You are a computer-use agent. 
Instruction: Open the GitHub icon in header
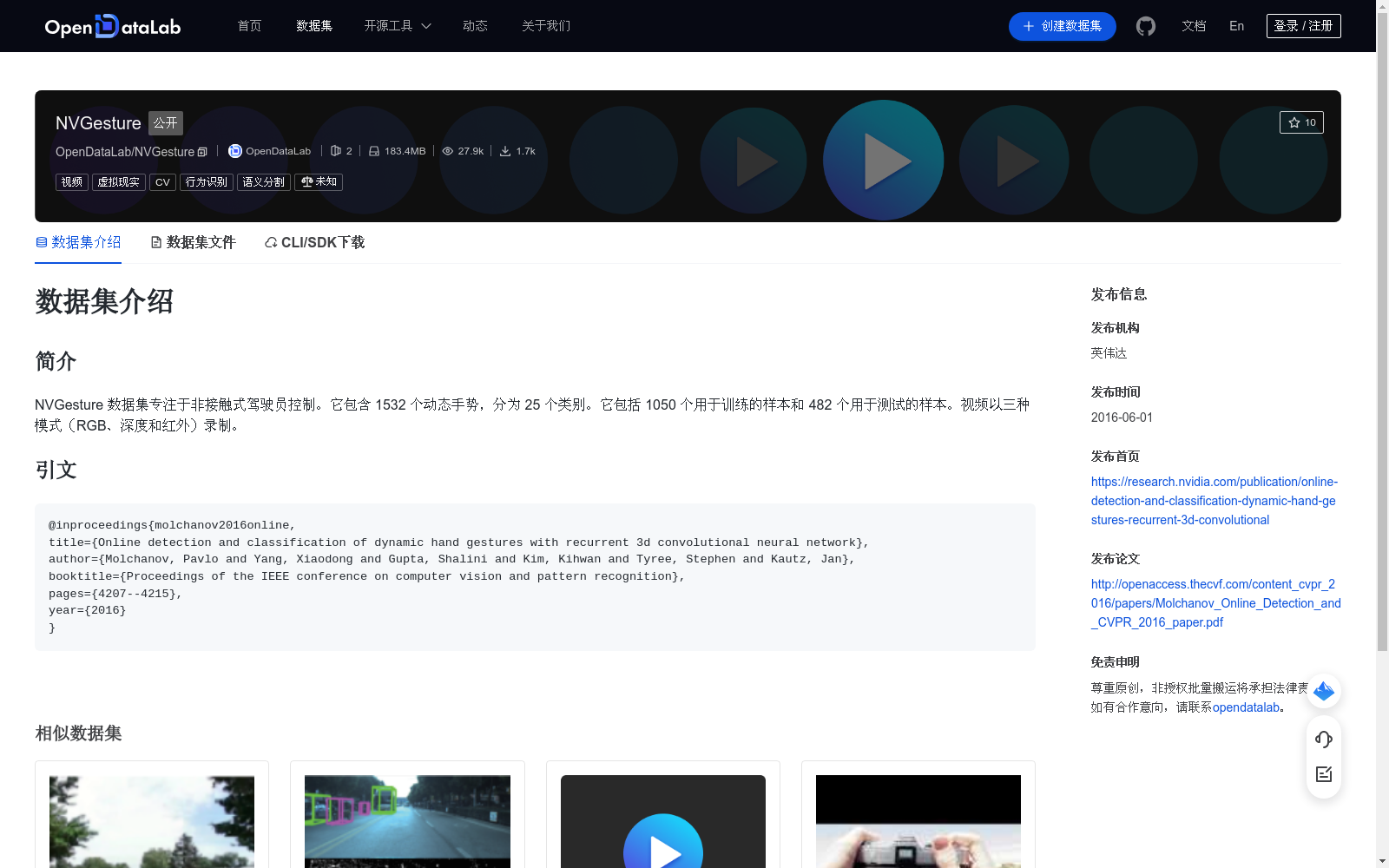[1146, 26]
